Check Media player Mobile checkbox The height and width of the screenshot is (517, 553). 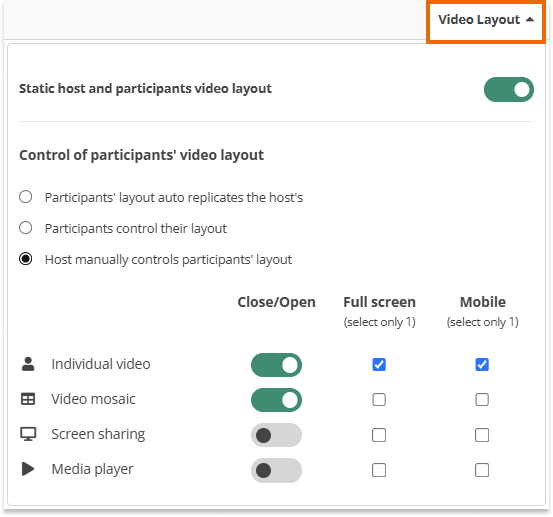tap(482, 470)
